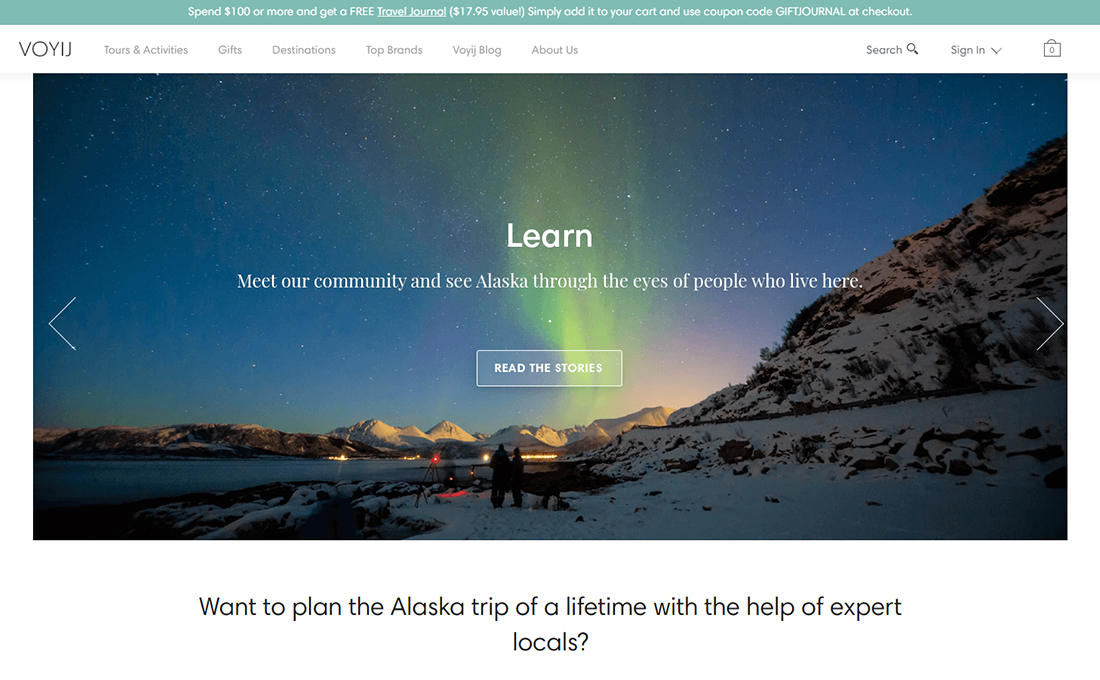Click the Alaska trip planning headline
This screenshot has width=1100, height=680.
click(x=550, y=624)
